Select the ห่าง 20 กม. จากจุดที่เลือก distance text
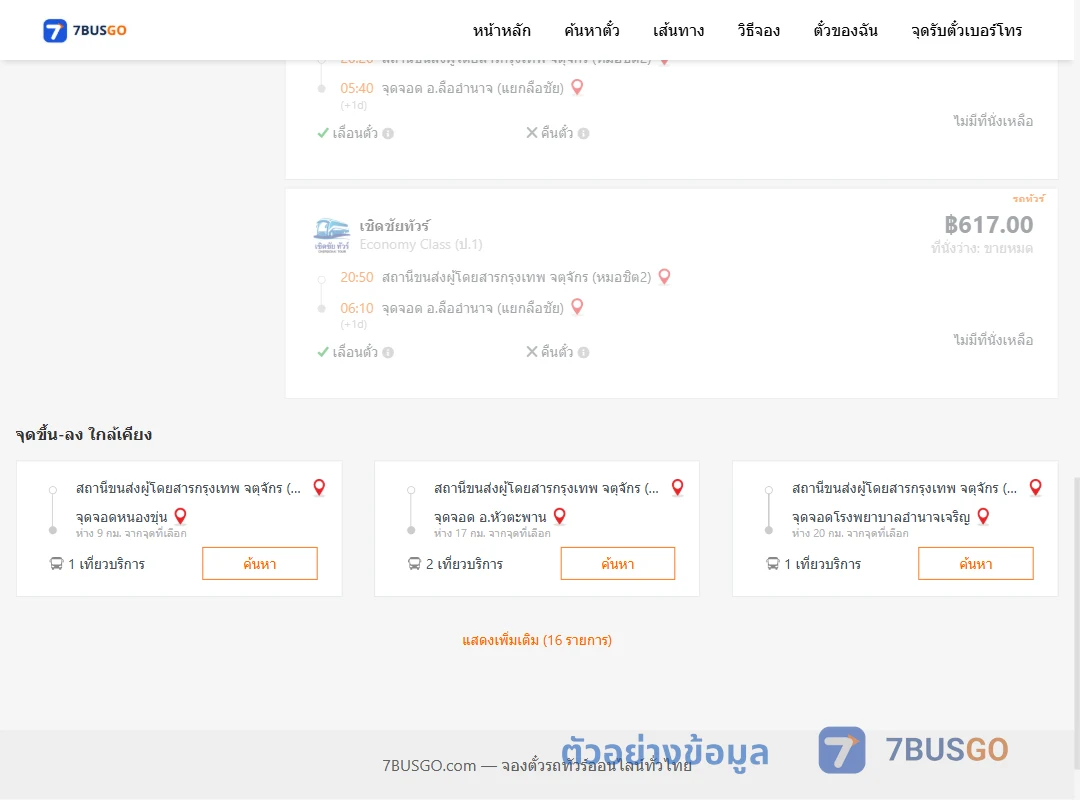Viewport: 1080px width, 800px height. [850, 533]
